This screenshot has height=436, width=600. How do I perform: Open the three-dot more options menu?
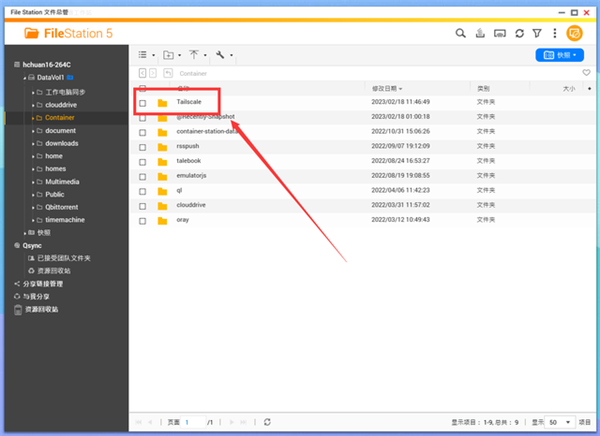tap(555, 33)
